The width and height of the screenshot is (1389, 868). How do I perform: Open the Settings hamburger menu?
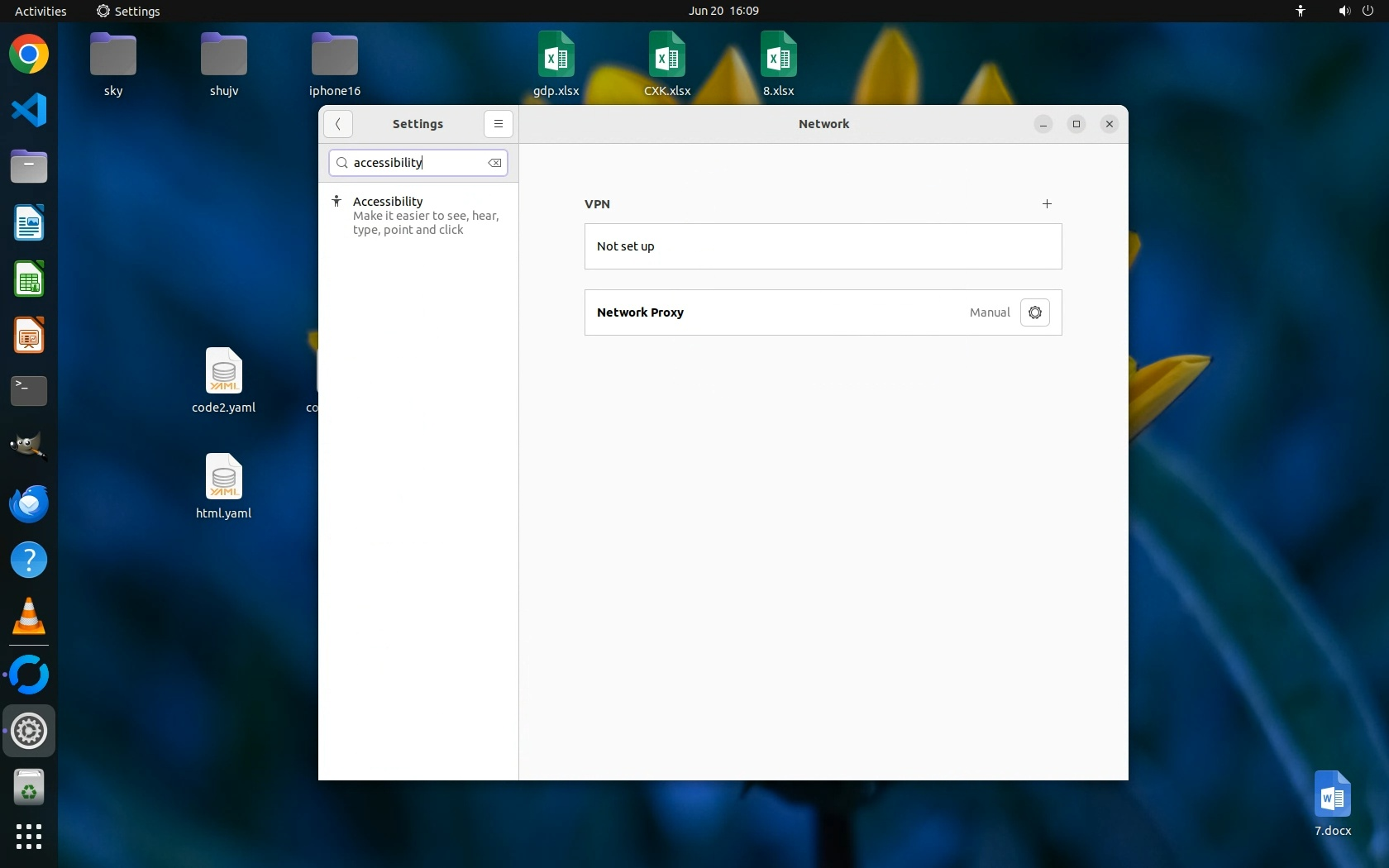click(498, 124)
